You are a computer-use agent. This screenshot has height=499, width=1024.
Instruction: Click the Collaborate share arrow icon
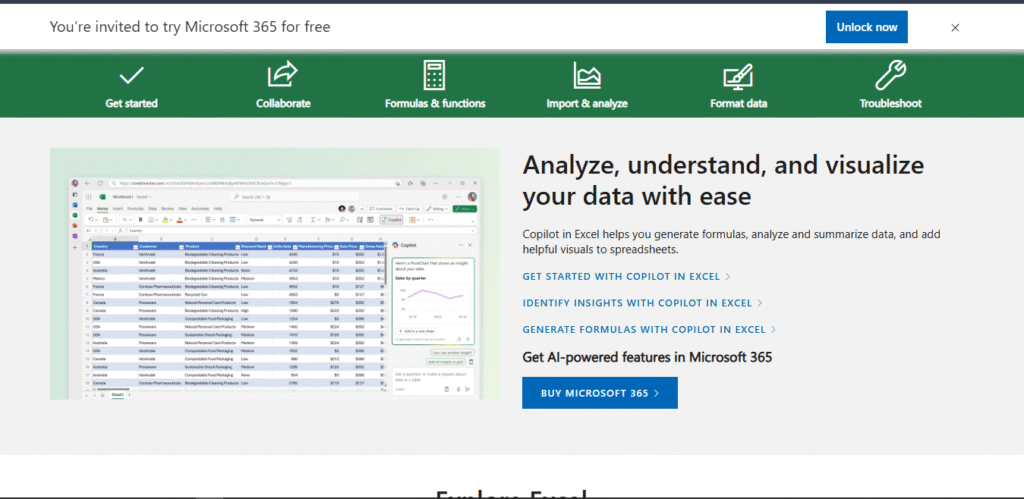coord(283,75)
